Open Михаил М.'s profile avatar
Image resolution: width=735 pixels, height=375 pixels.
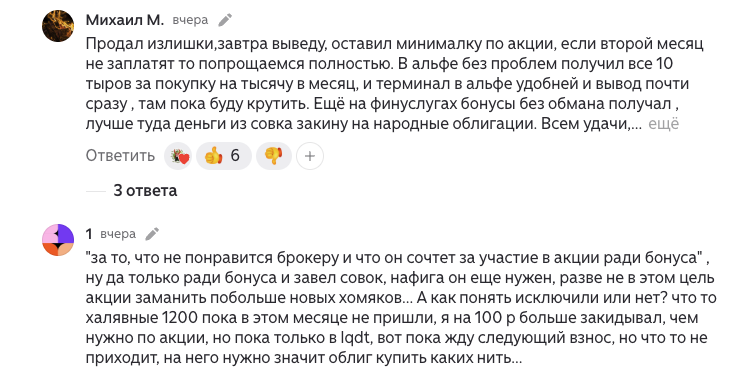[x=58, y=26]
